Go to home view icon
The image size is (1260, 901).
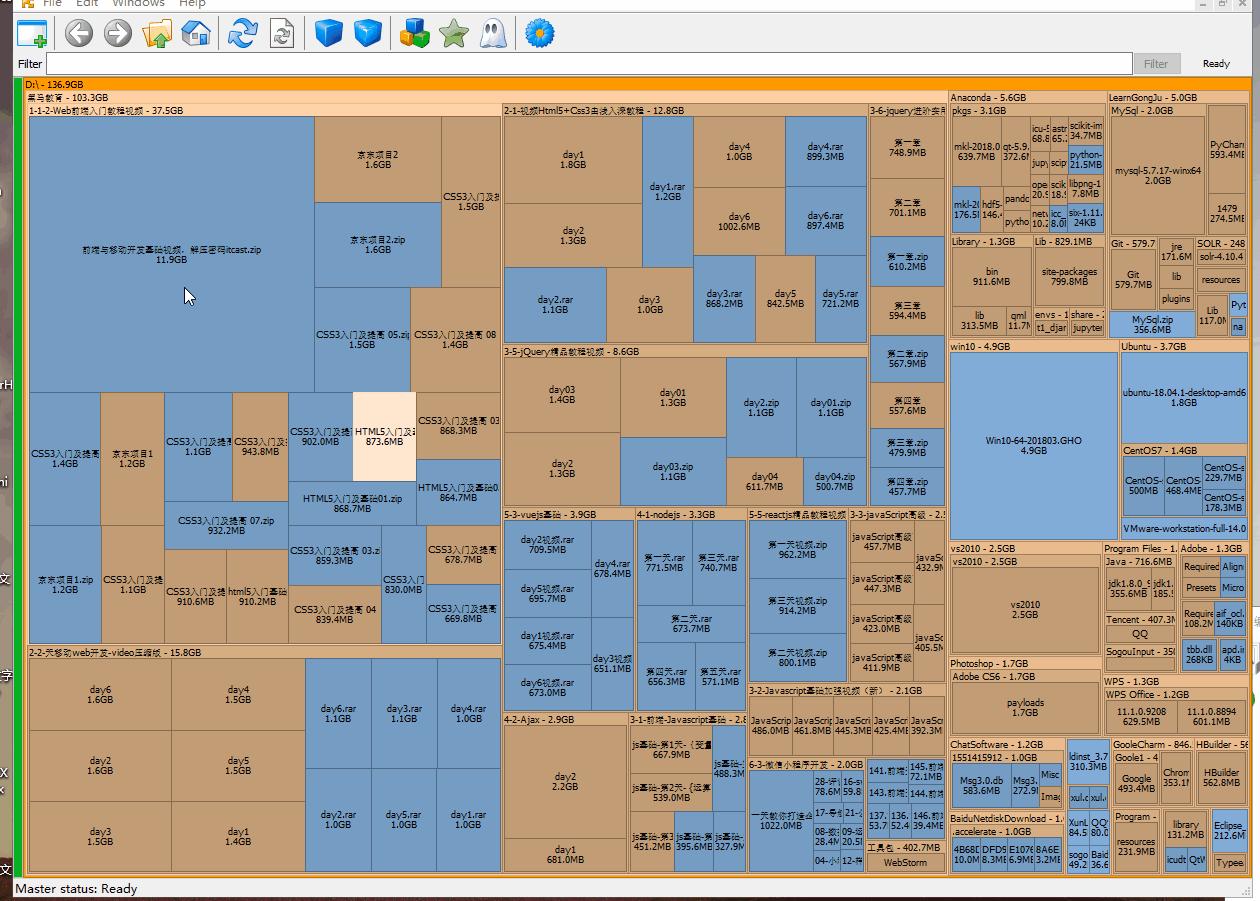196,33
